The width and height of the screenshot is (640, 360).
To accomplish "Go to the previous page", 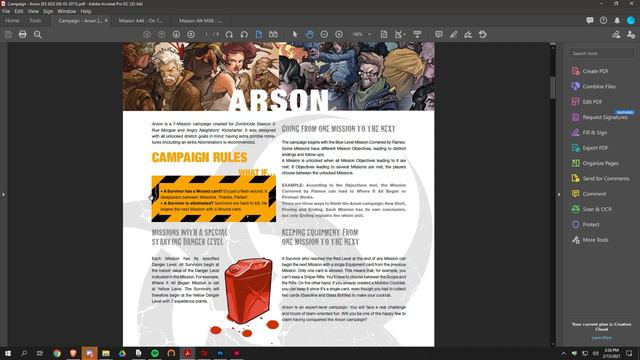I will [x=162, y=35].
